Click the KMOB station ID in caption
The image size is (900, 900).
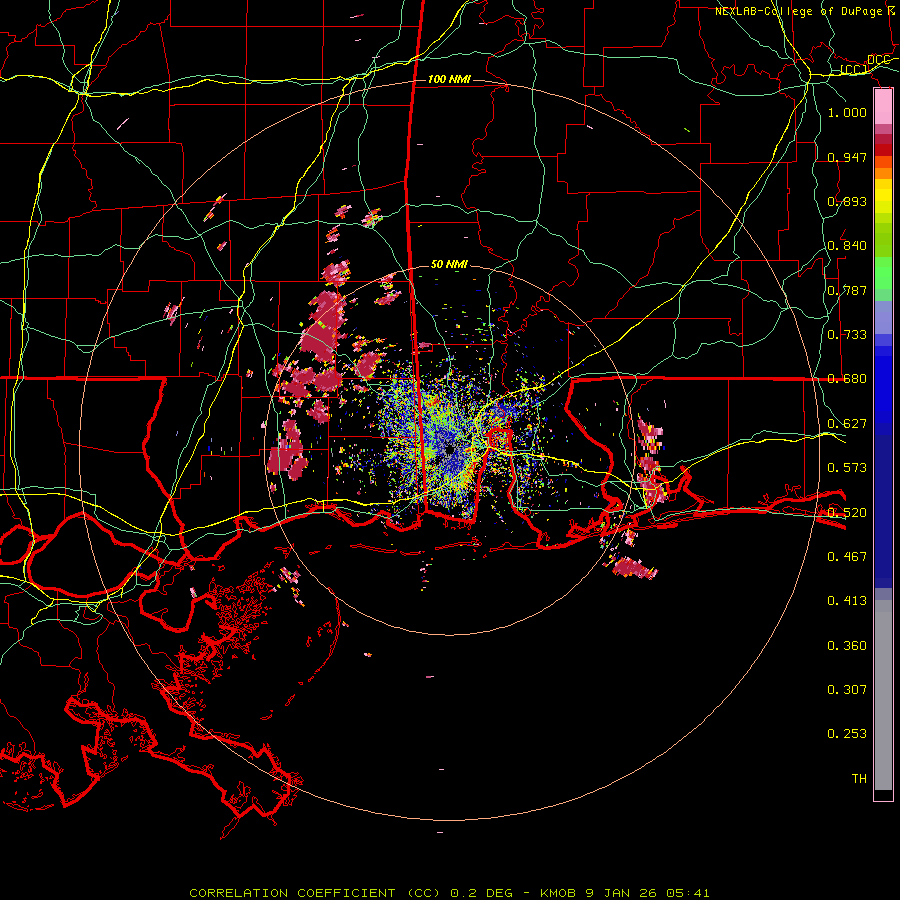[x=559, y=893]
